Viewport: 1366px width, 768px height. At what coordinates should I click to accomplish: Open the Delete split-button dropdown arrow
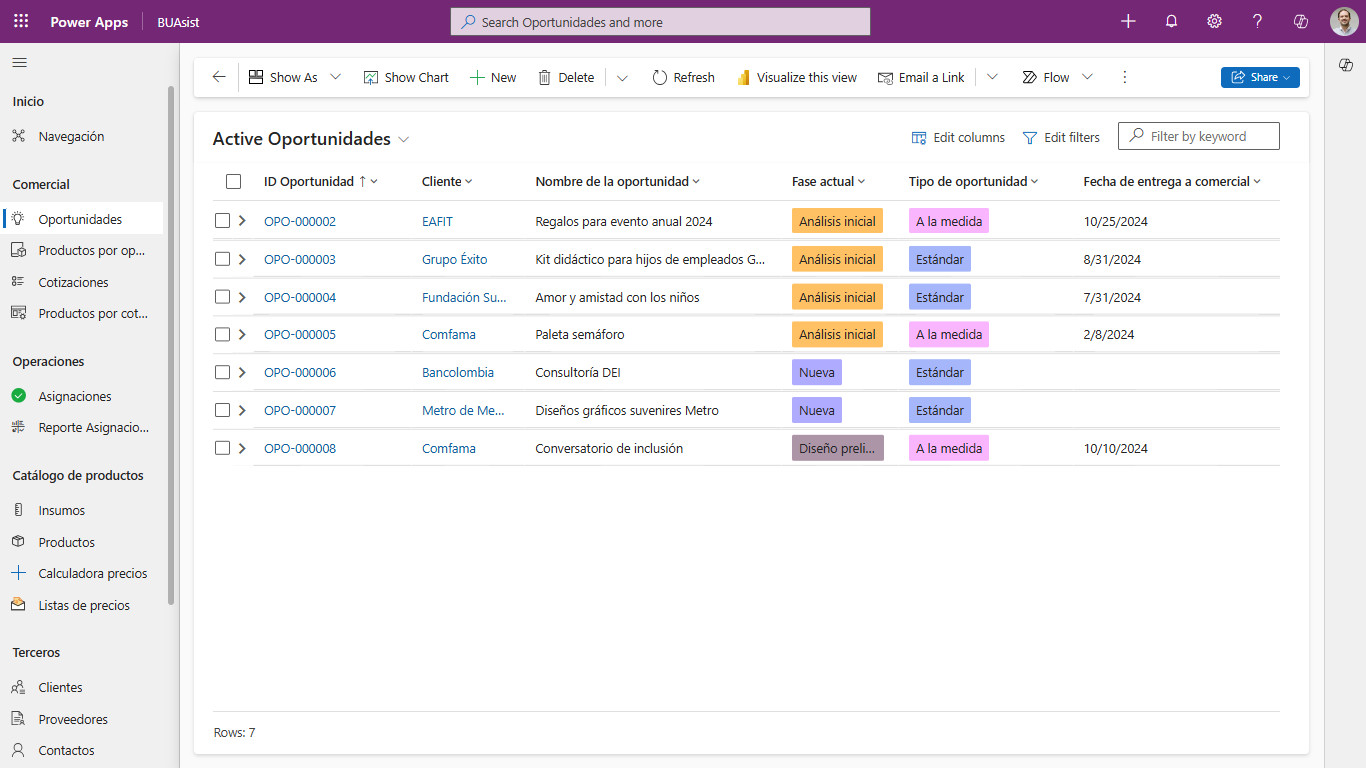[x=622, y=77]
